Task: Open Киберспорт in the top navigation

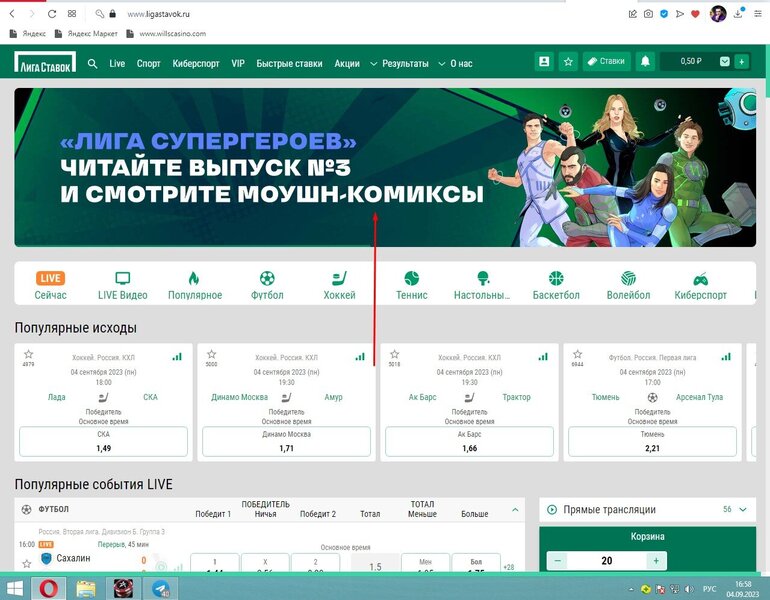Action: pos(195,63)
